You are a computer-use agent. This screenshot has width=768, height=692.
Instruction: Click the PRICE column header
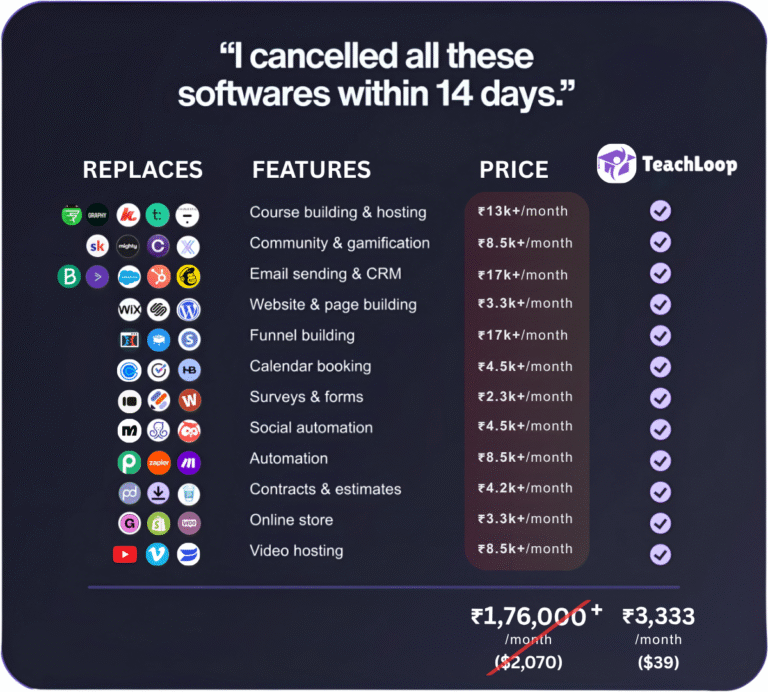514,170
